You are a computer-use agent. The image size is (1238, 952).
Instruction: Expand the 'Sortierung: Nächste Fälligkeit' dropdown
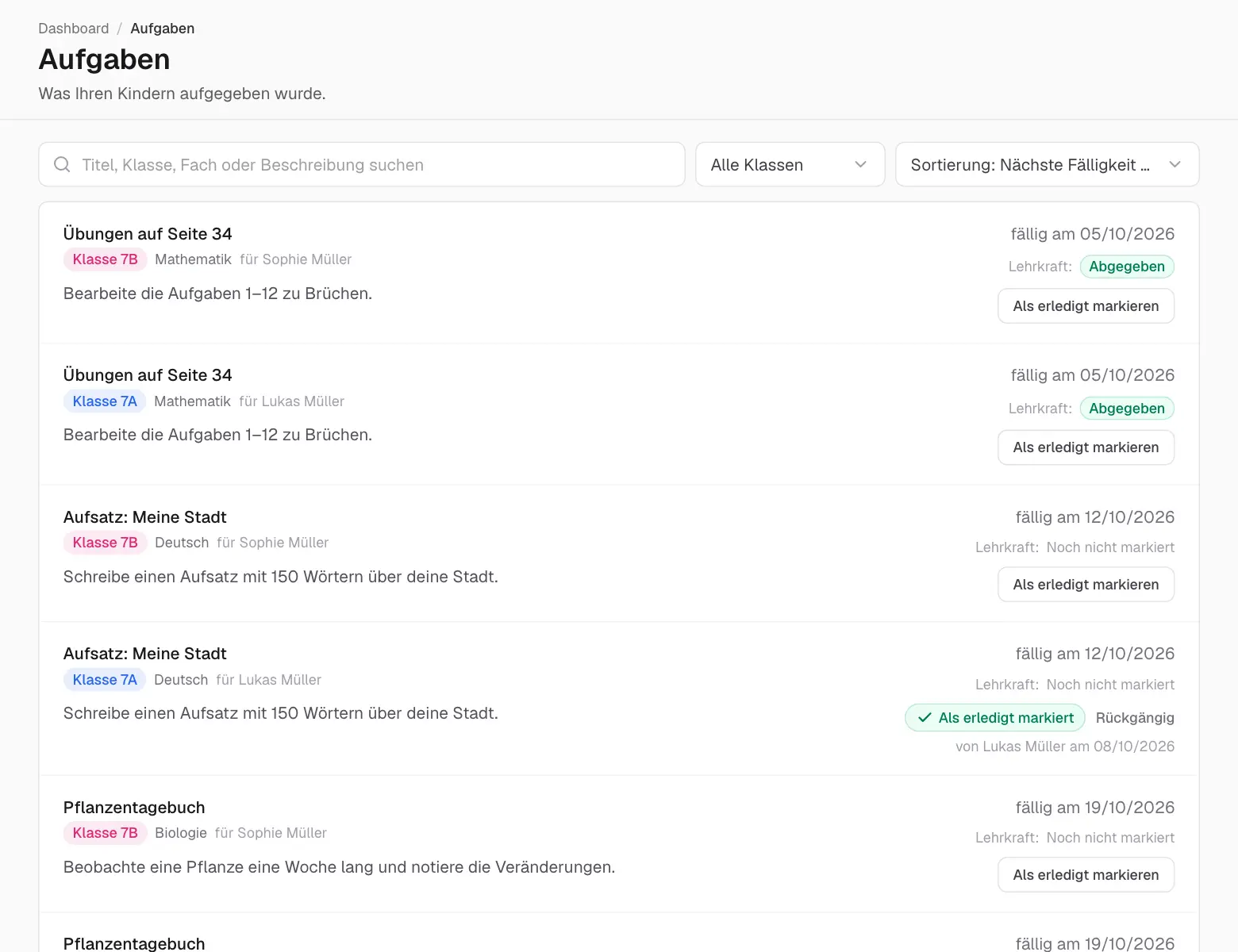click(x=1047, y=164)
